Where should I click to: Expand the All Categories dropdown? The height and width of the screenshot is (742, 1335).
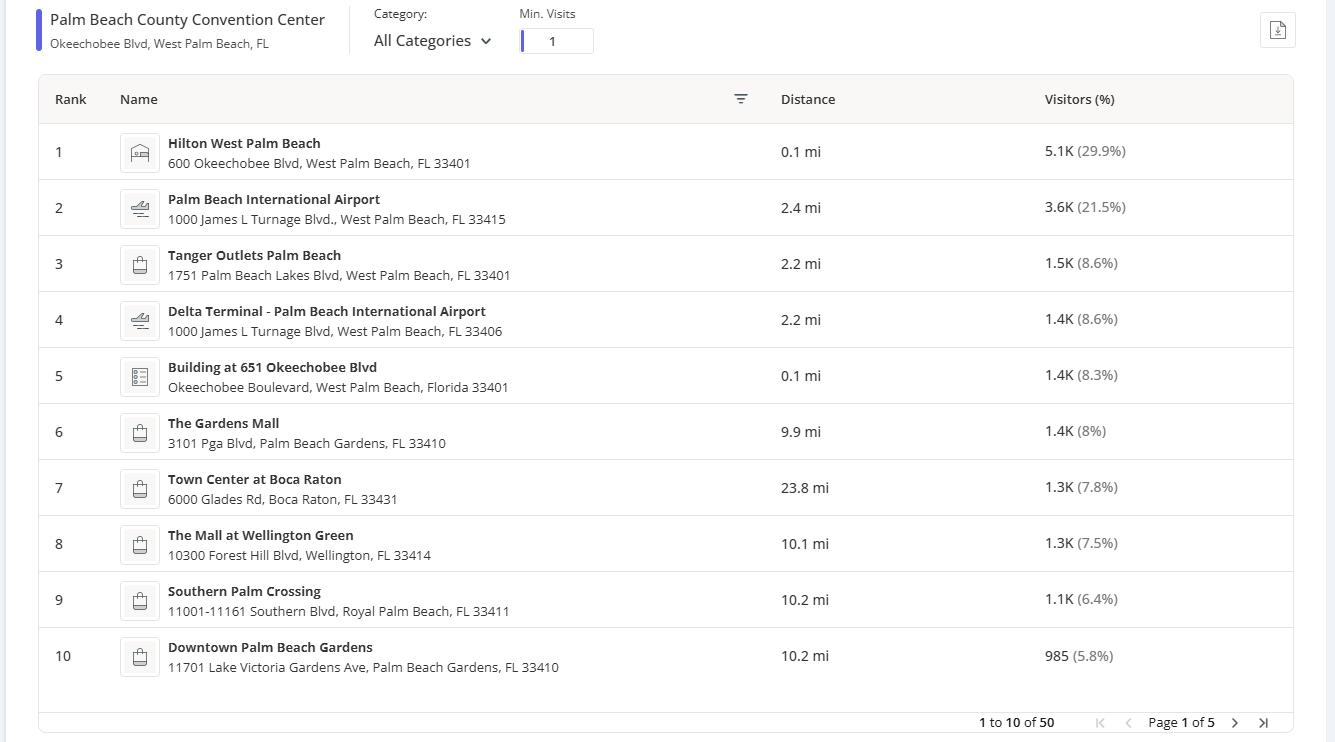pyautogui.click(x=432, y=41)
